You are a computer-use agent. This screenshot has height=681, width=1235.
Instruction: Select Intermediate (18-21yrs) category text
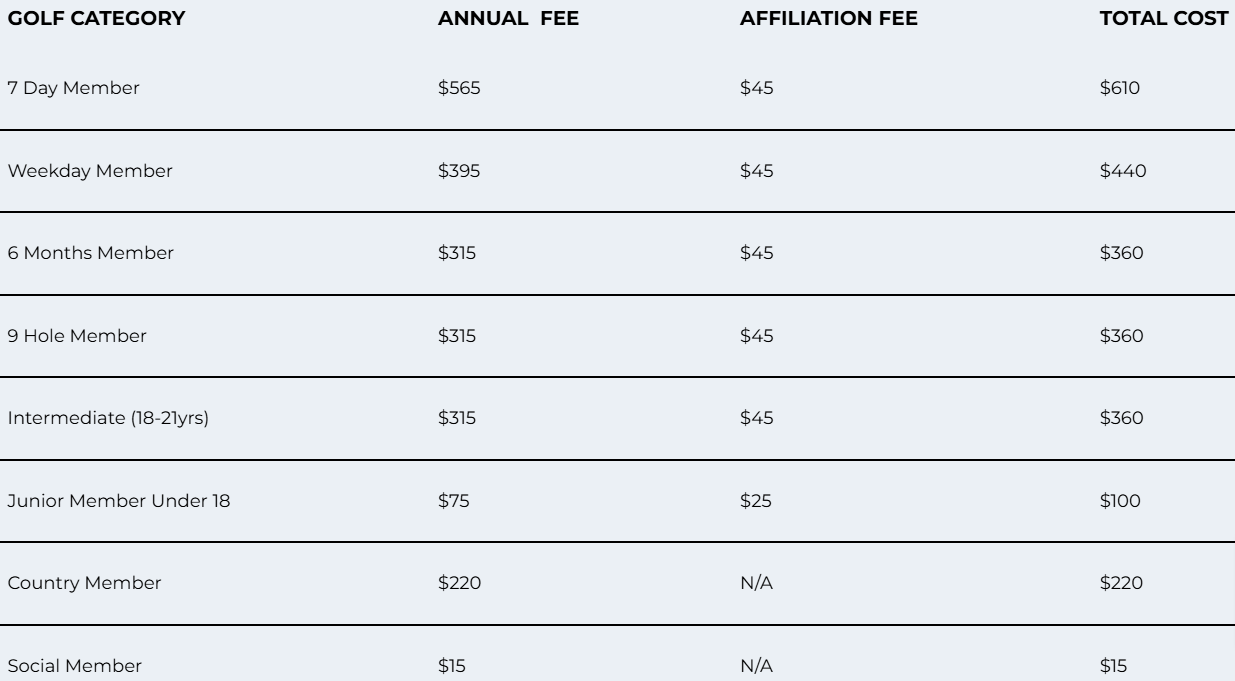point(108,418)
